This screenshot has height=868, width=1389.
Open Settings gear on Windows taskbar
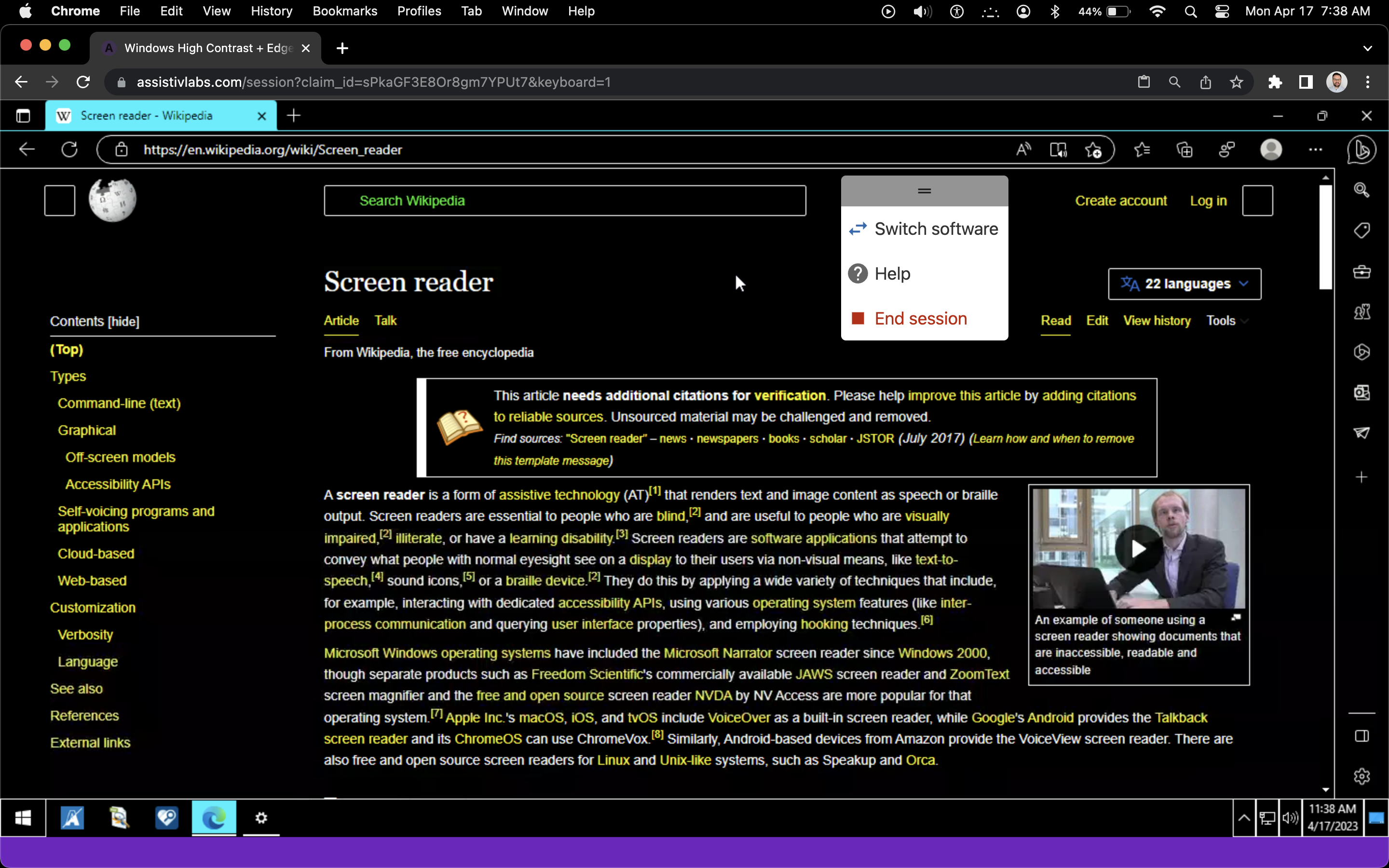(261, 818)
